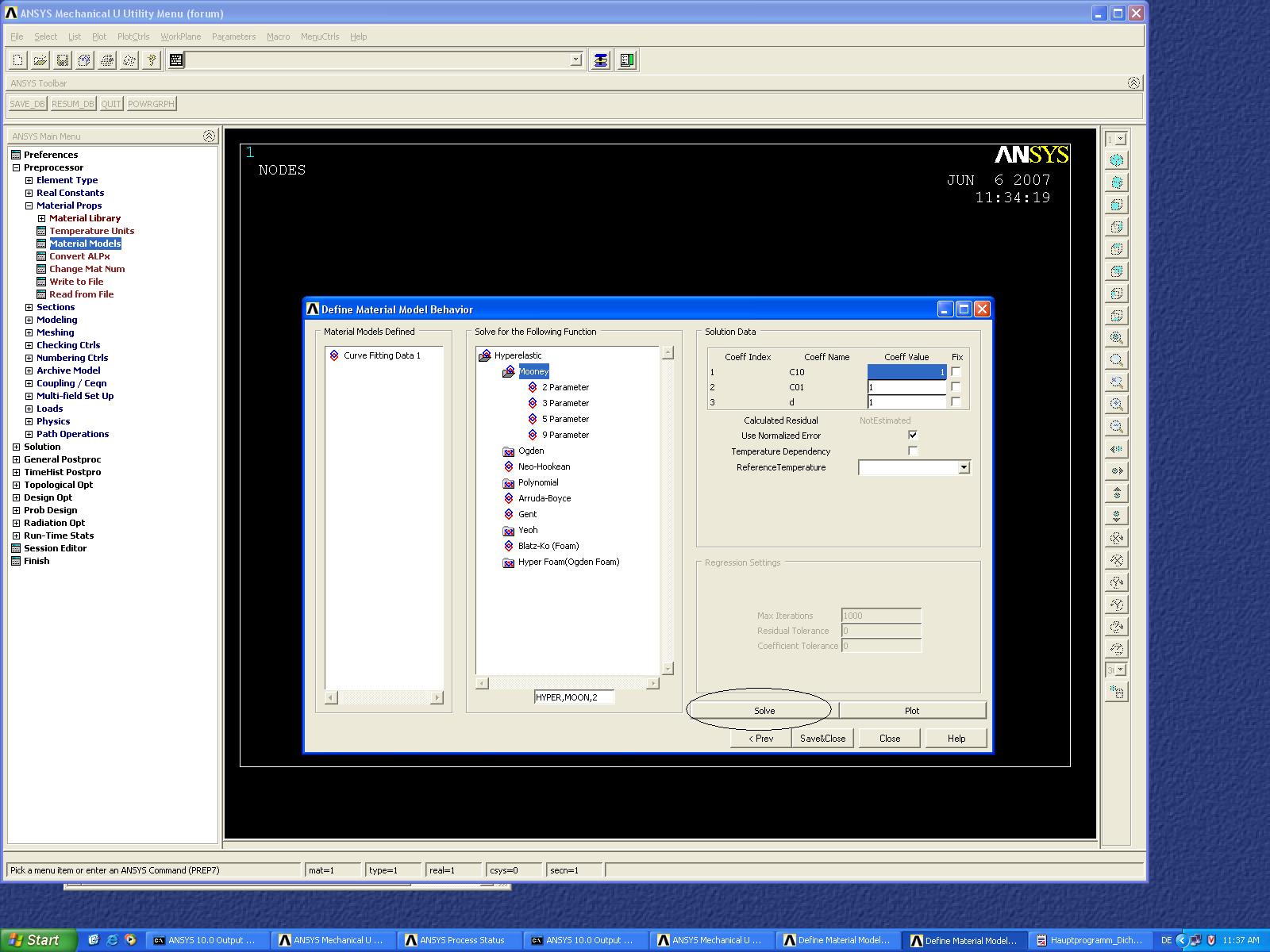Click the Zoom Out magnifier icon
This screenshot has height=952, width=1270.
click(x=1117, y=427)
